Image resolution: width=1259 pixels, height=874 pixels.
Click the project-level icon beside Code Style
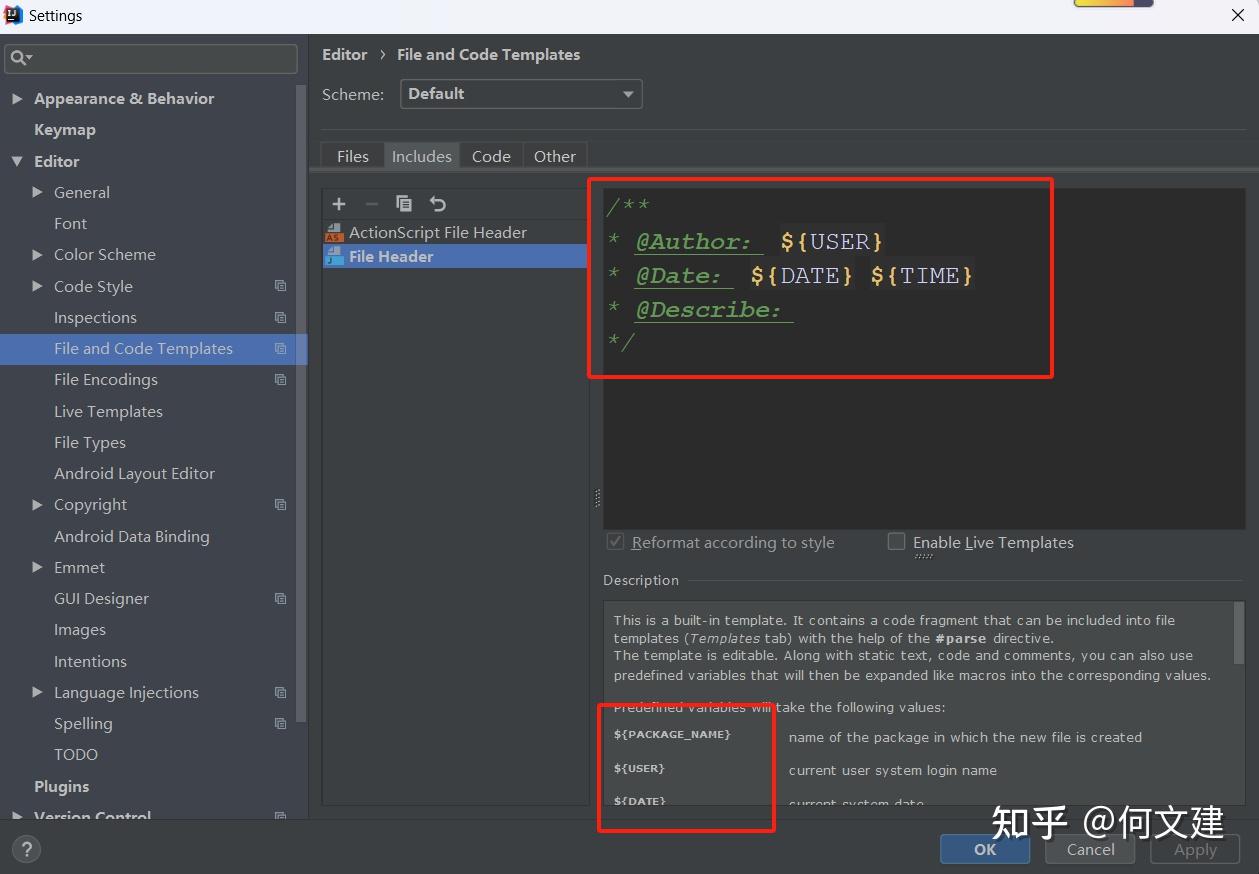pyautogui.click(x=280, y=286)
